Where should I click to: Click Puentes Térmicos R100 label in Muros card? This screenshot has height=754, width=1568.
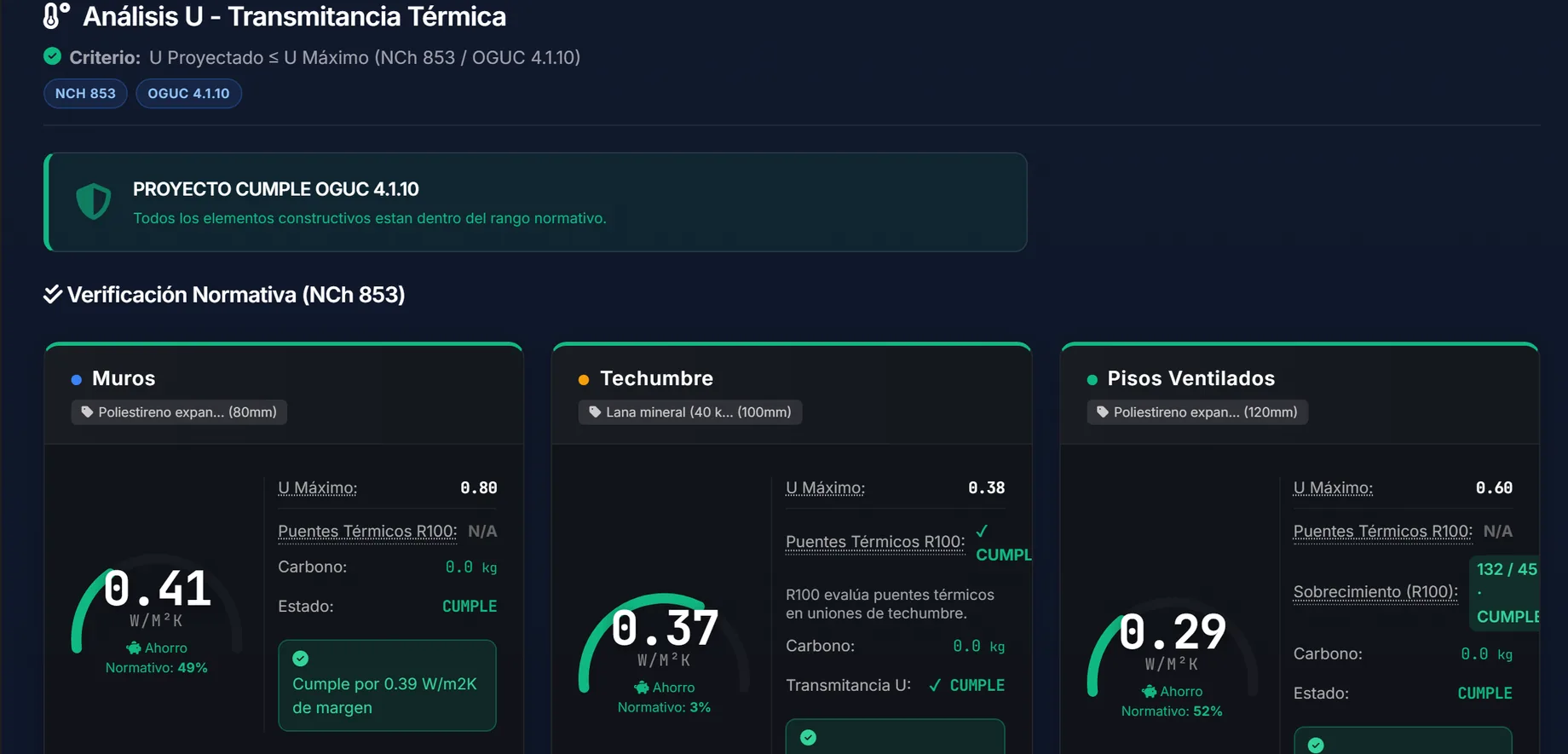(367, 531)
